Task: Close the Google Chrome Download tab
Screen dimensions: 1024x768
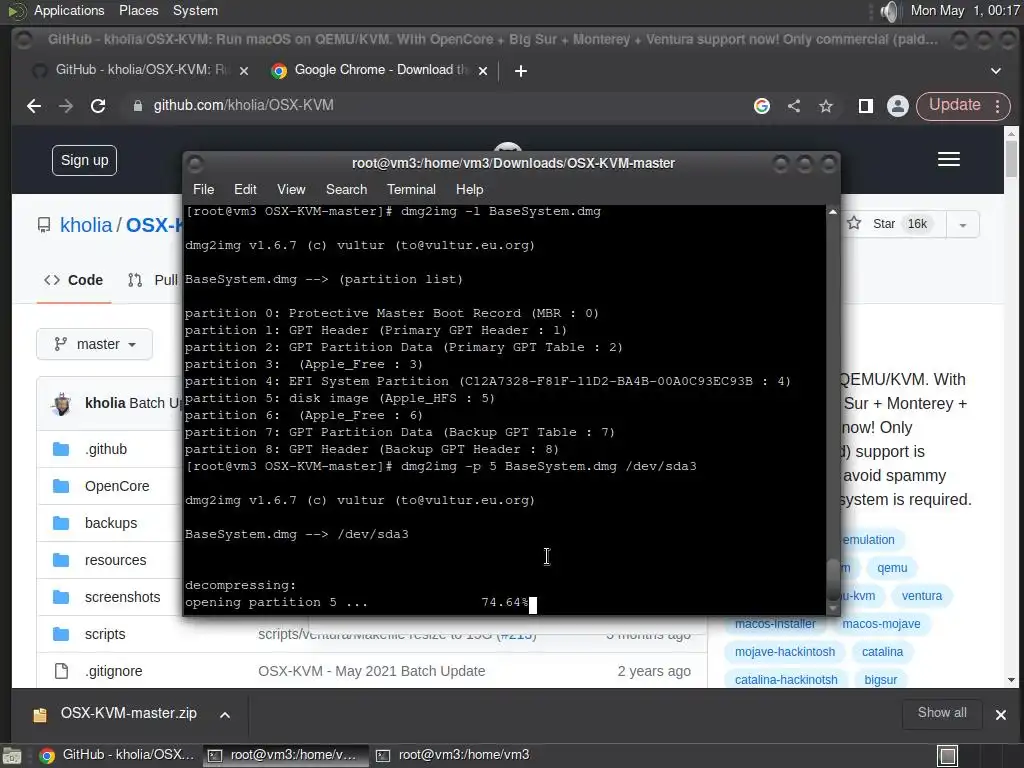Action: pyautogui.click(x=483, y=71)
